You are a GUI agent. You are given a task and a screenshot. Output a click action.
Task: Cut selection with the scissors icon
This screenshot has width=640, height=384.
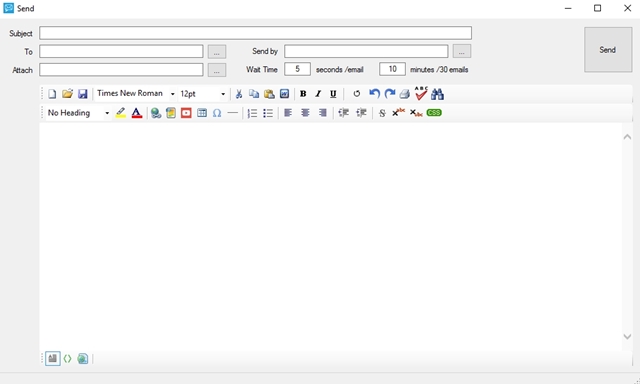click(239, 94)
